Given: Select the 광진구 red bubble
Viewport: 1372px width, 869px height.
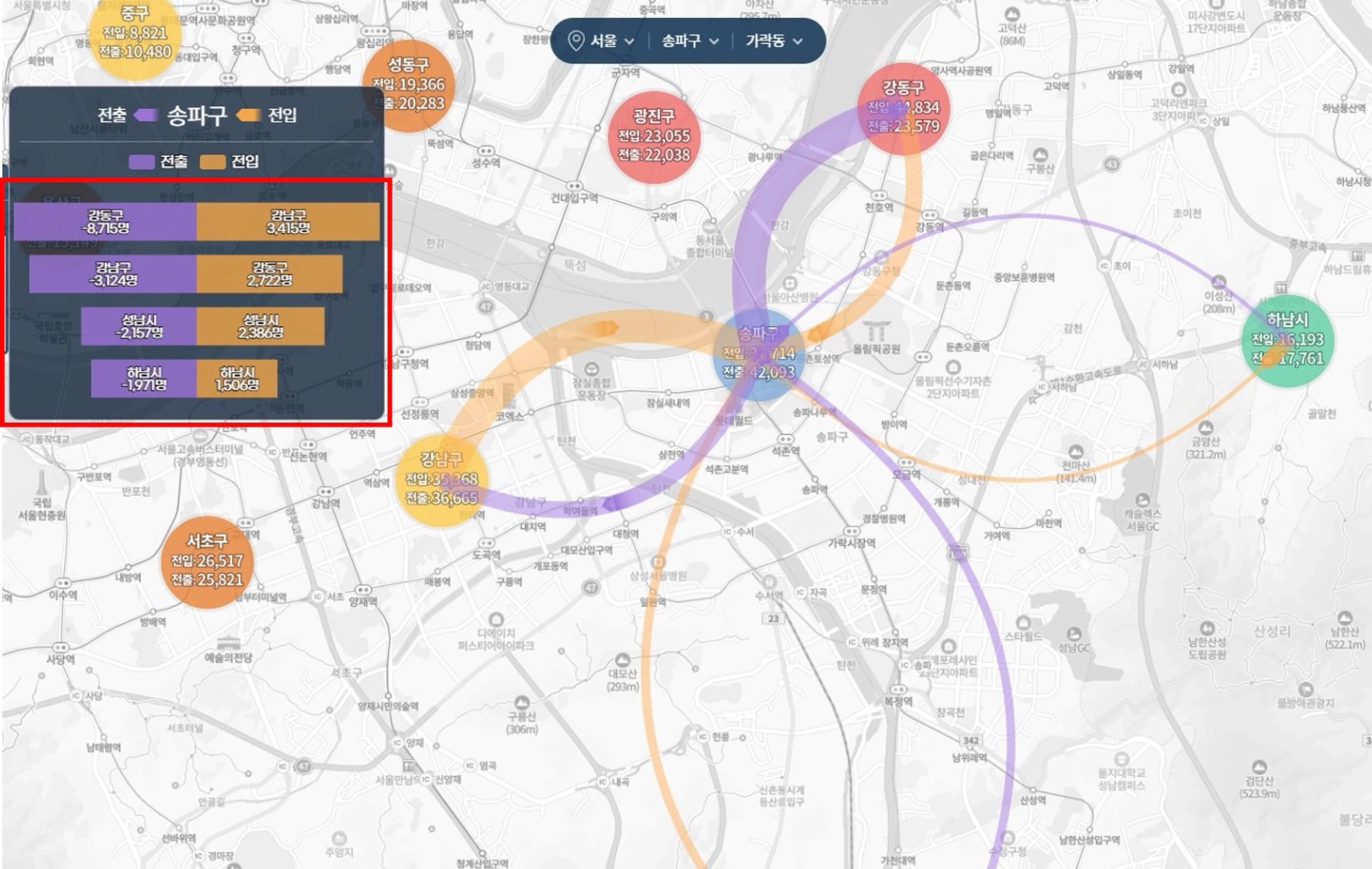Looking at the screenshot, I should click(653, 137).
